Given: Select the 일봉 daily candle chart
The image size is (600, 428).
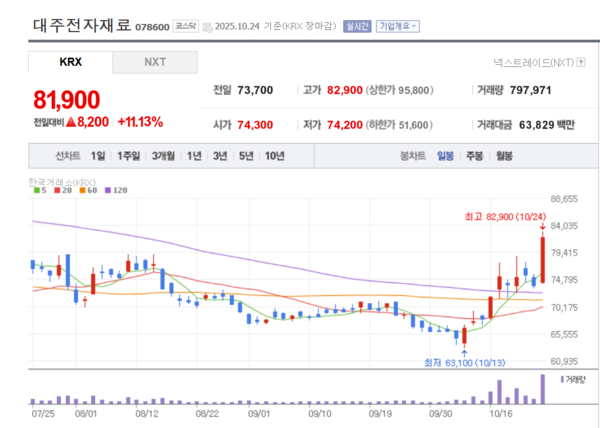Looking at the screenshot, I should click(x=445, y=156).
